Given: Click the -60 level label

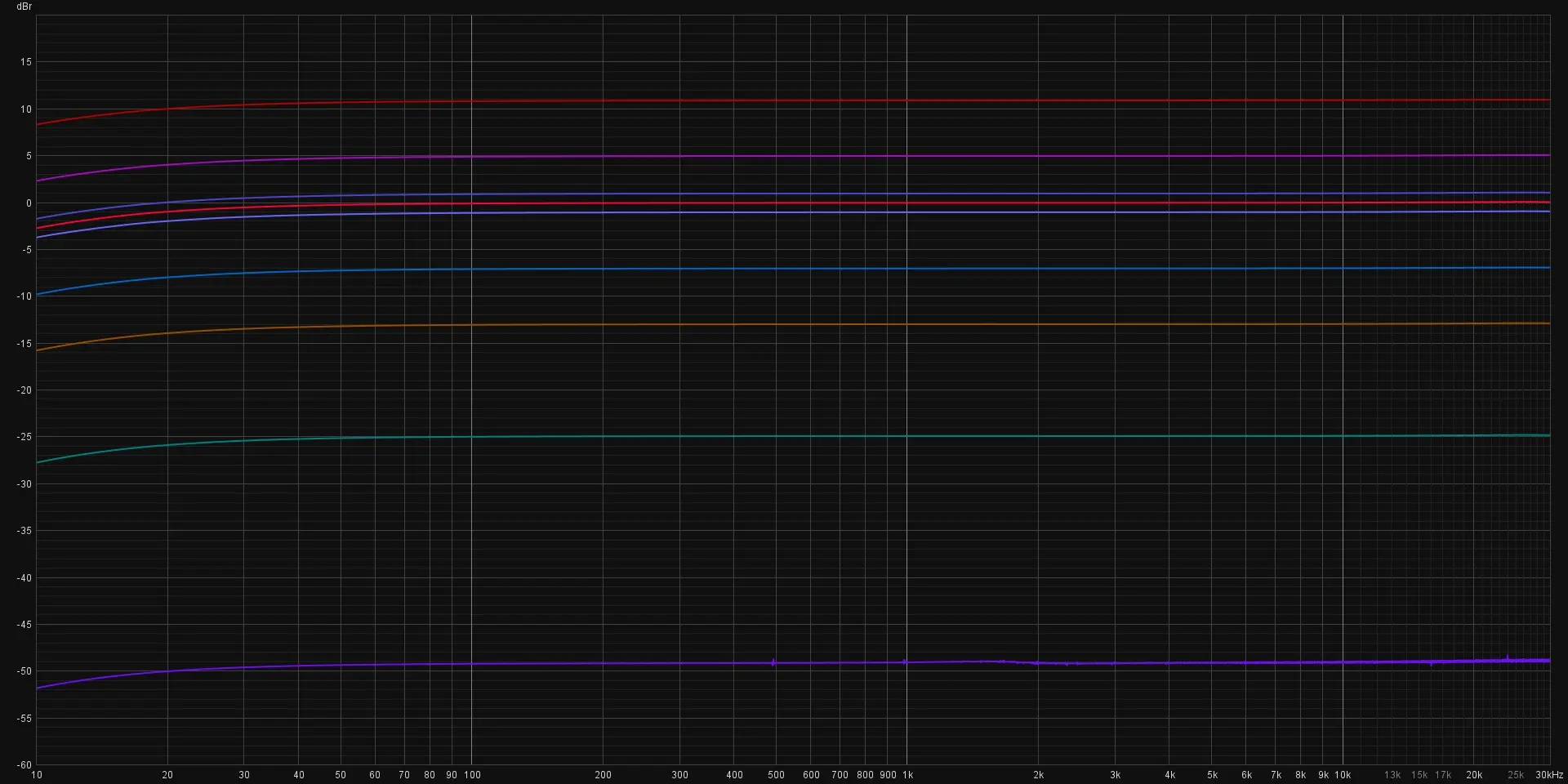Looking at the screenshot, I should pos(24,765).
